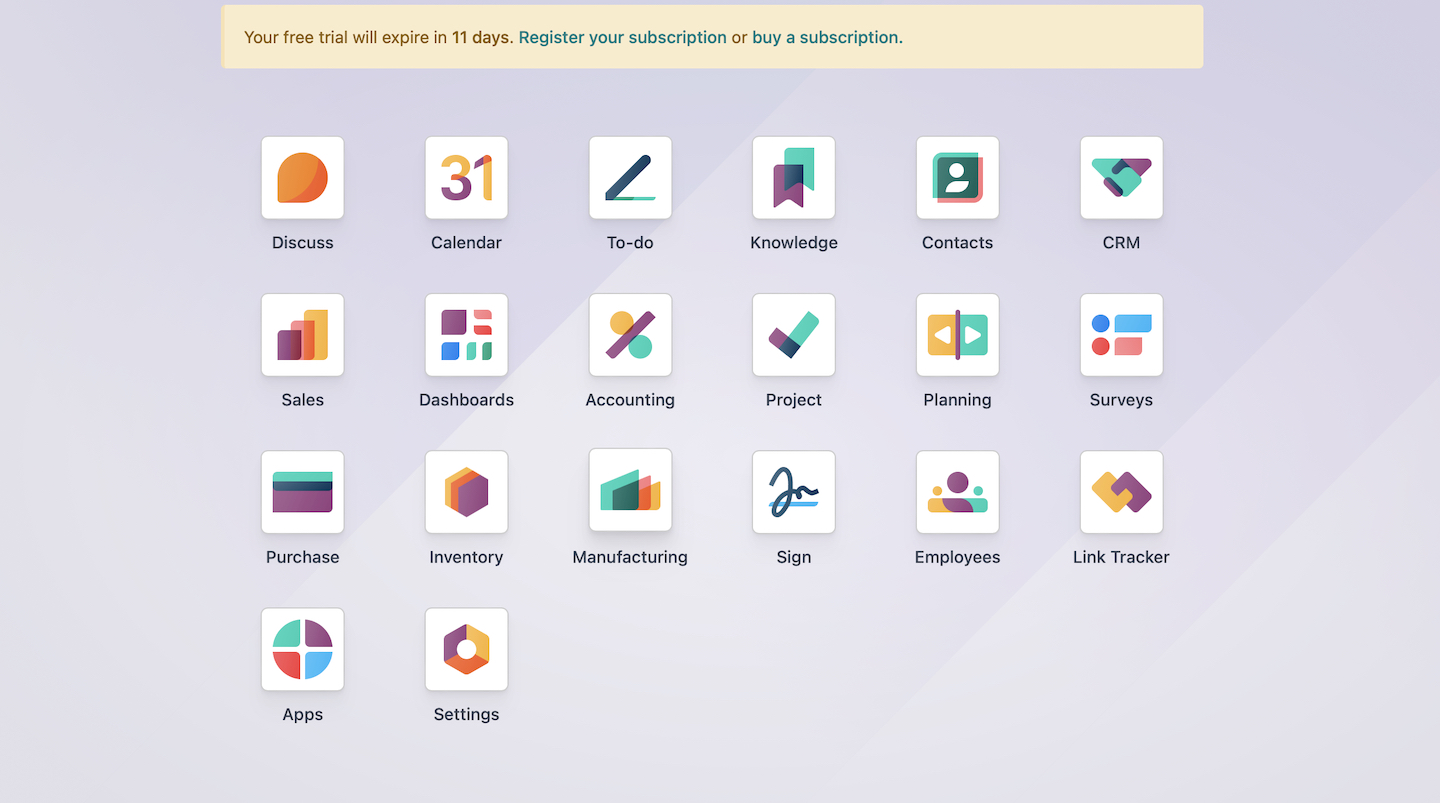Click the 'Register your subscription' link
This screenshot has height=803, width=1440.
622,38
